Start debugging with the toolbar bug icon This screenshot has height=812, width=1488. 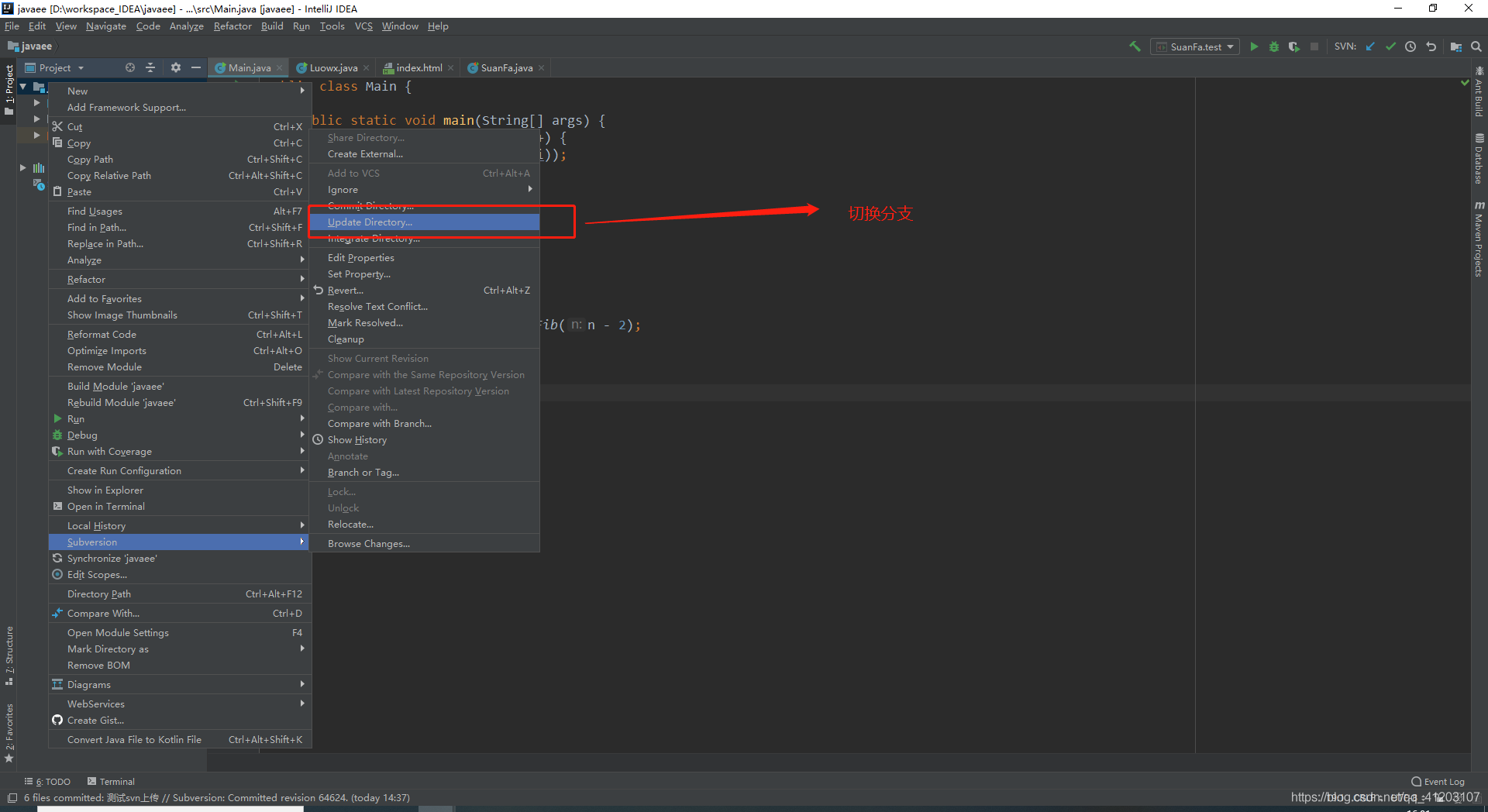click(x=1274, y=46)
